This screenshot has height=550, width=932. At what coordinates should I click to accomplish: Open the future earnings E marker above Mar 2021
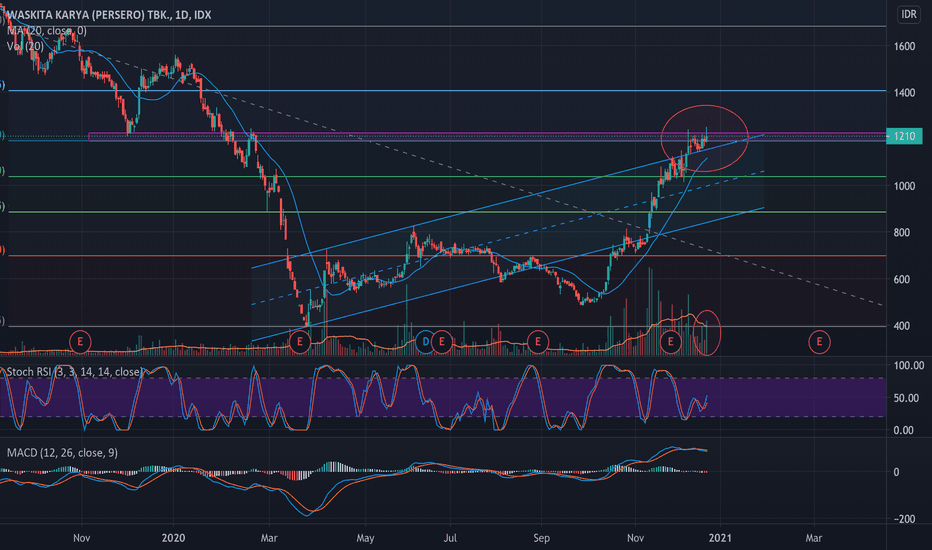[819, 342]
